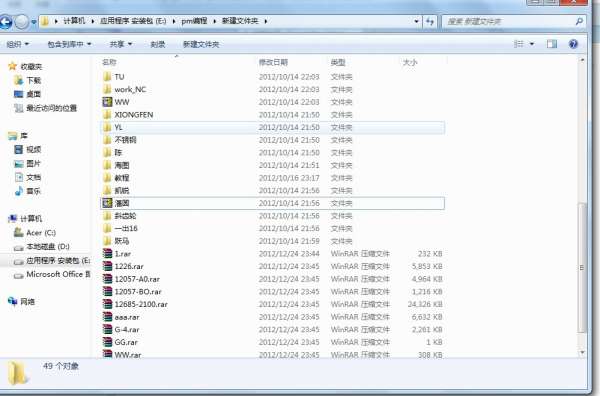Image resolution: width=600 pixels, height=396 pixels.
Task: Sort by the 类型 column header
Action: click(338, 62)
